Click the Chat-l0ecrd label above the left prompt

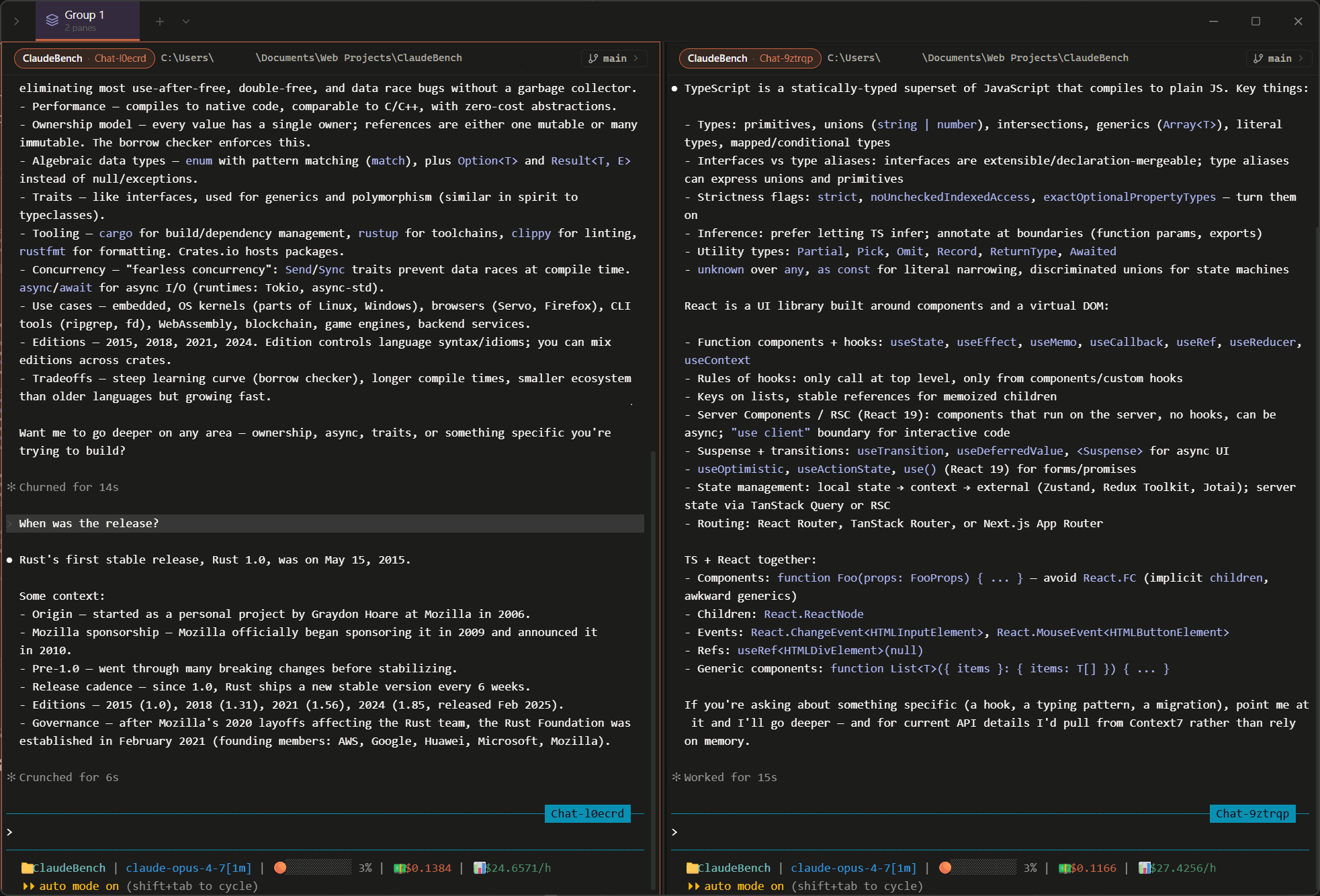(586, 813)
